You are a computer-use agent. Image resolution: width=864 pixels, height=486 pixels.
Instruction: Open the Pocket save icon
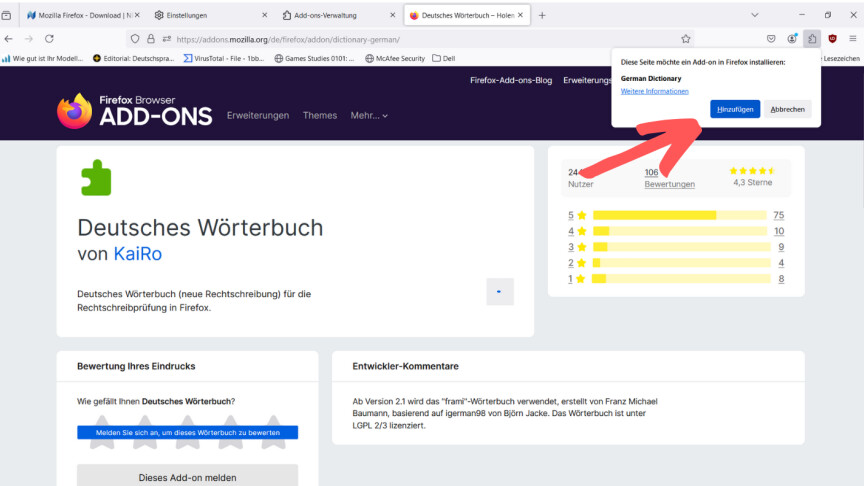(771, 39)
